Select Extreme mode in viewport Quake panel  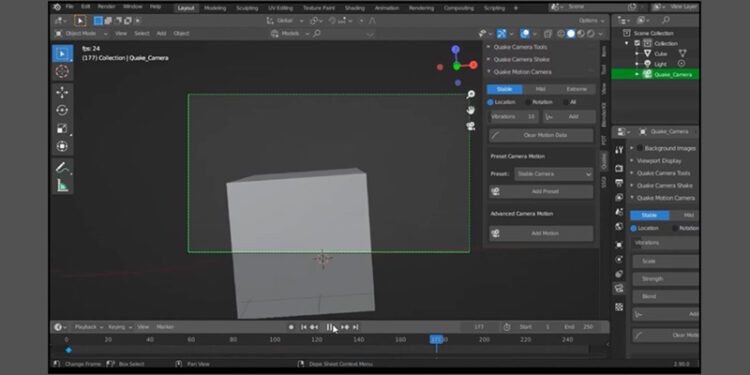(x=576, y=89)
